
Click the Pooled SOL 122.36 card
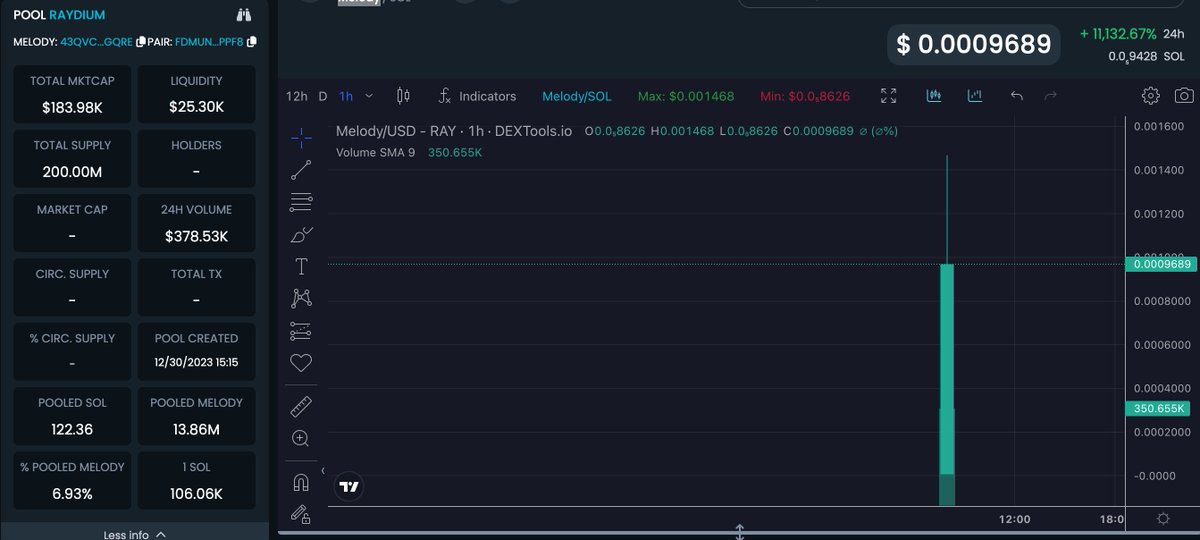click(71, 416)
